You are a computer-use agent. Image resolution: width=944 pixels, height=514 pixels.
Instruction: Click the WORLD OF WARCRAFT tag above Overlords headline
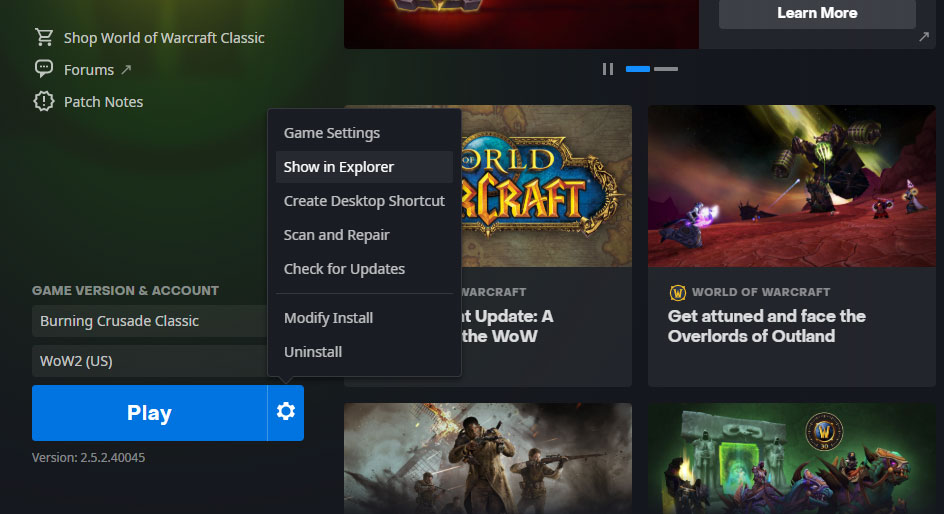click(761, 292)
